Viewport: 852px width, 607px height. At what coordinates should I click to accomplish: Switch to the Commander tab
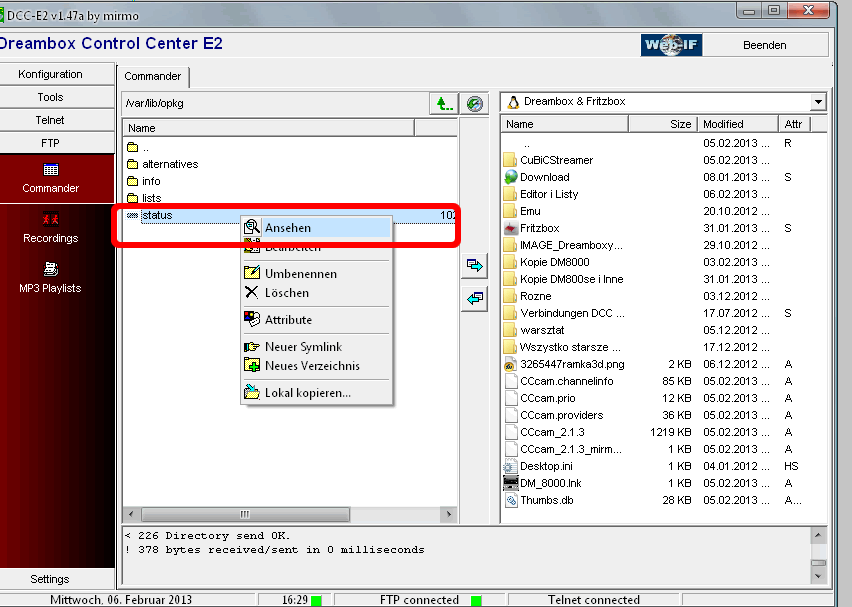pos(153,76)
